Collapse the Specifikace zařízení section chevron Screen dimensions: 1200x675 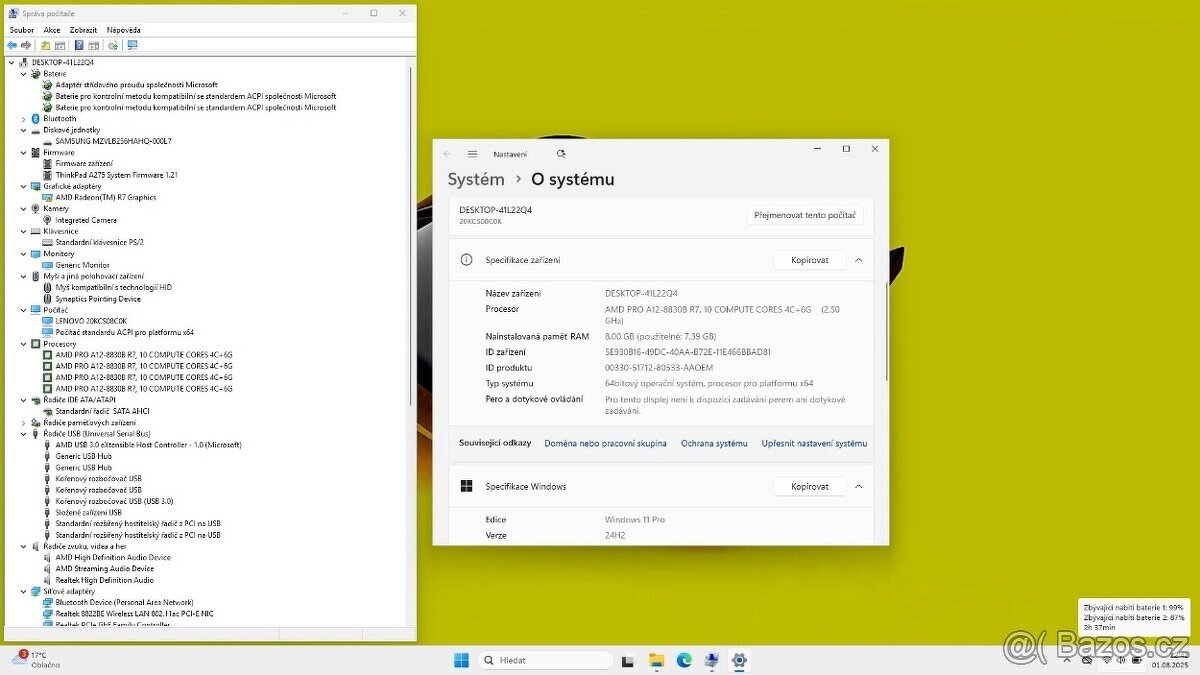pos(857,259)
